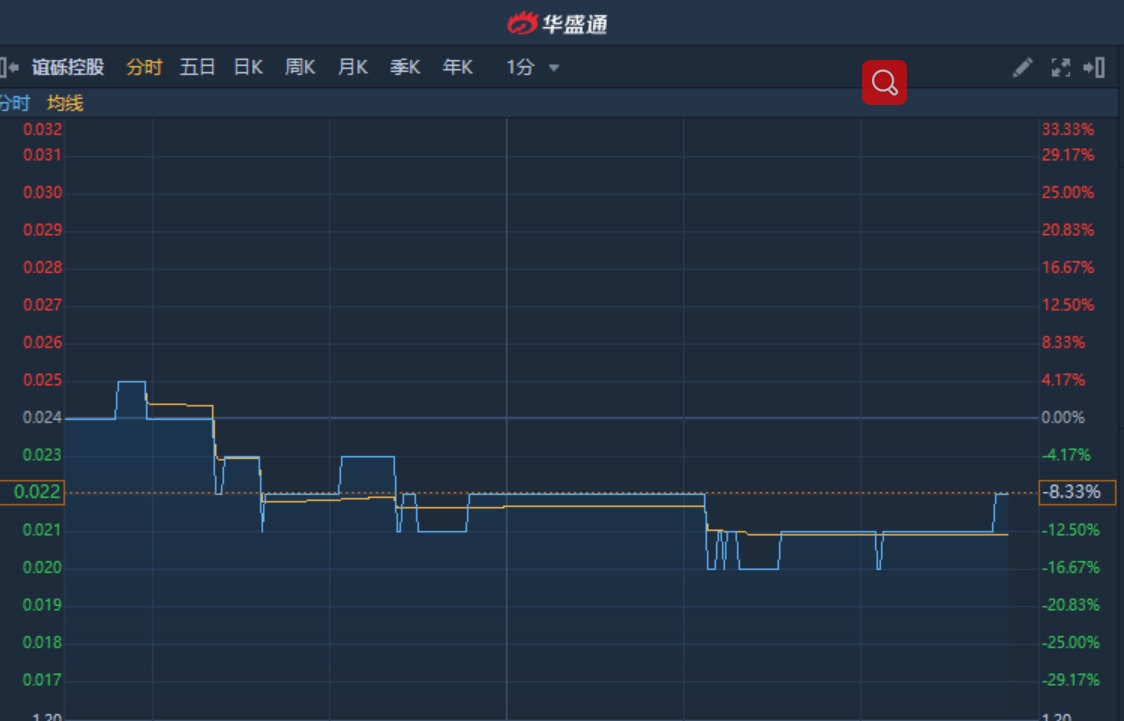The image size is (1124, 721).
Task: Click the 33.33% axis label
Action: (x=1068, y=130)
